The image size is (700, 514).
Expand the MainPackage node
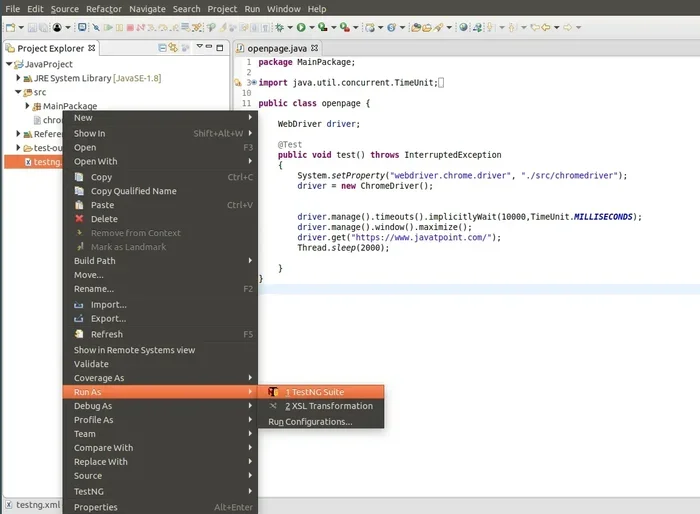click(x=27, y=106)
